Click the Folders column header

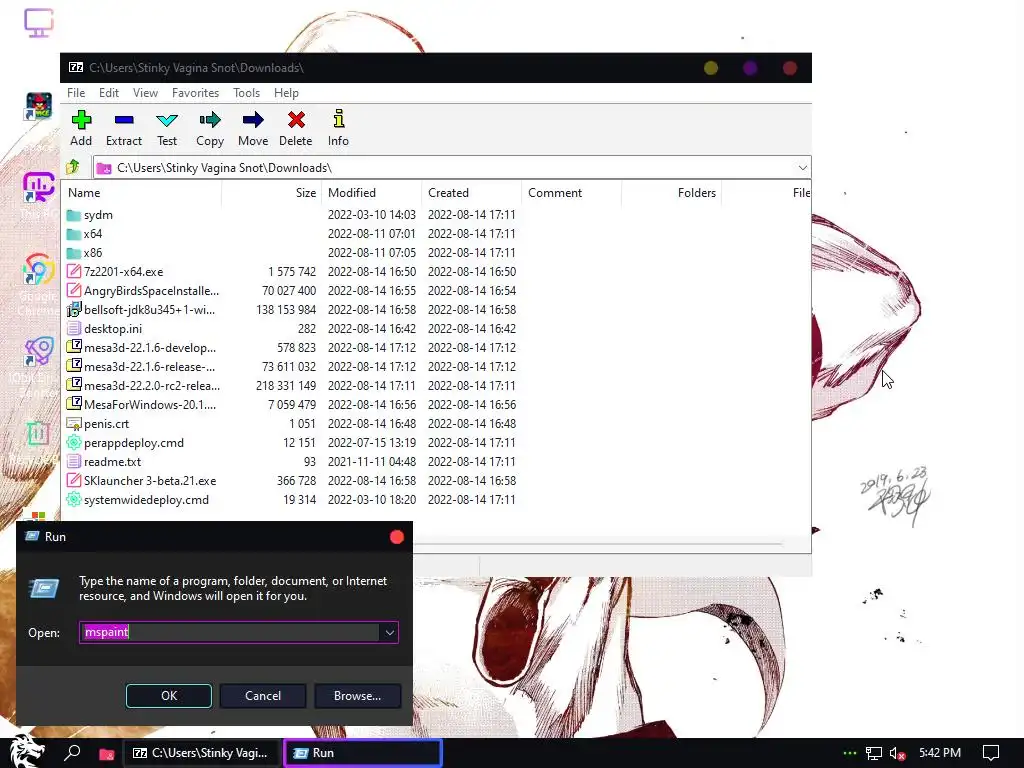671,193
